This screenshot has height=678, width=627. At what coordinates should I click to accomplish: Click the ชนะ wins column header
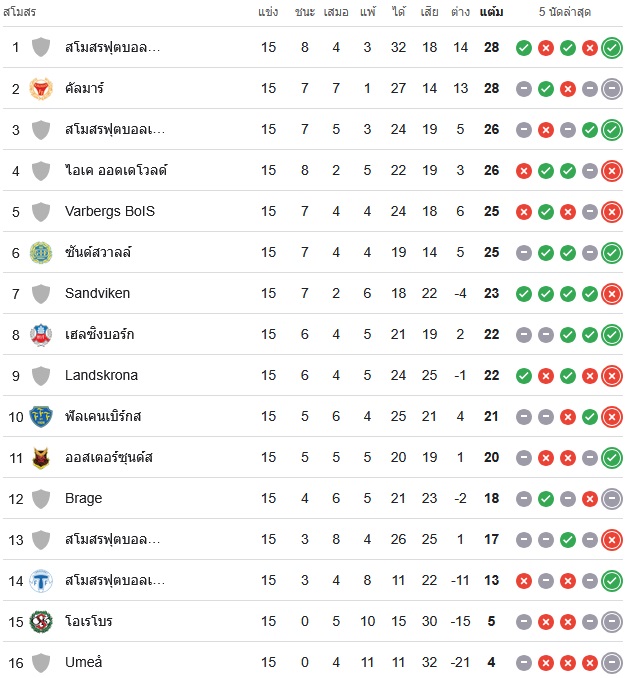pyautogui.click(x=305, y=12)
